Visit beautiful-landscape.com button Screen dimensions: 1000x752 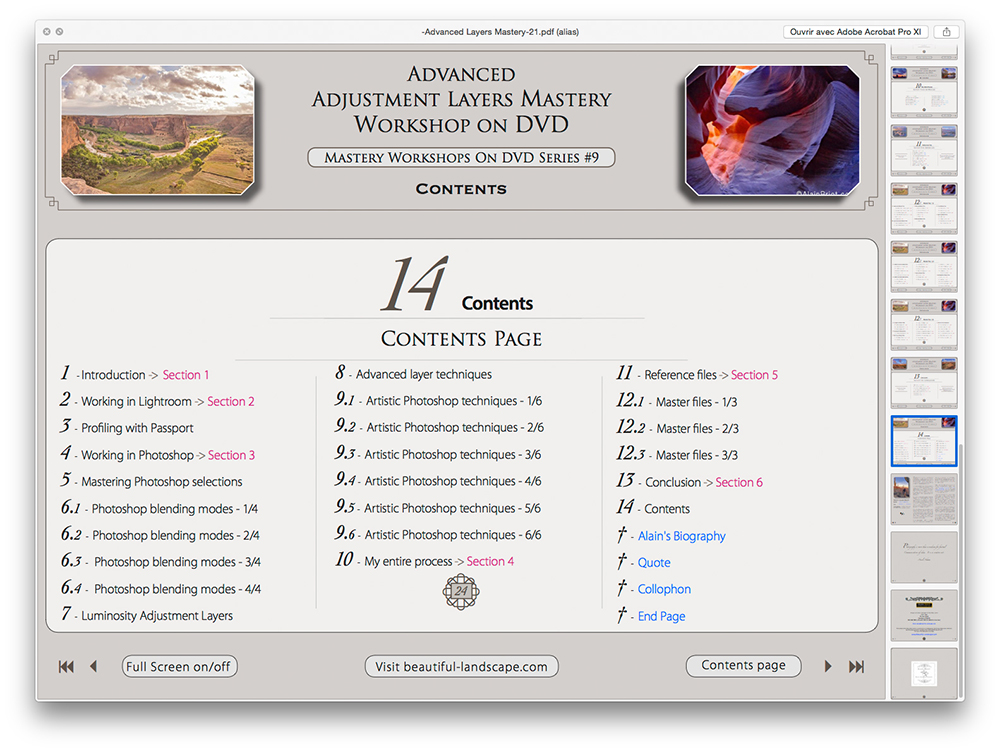click(461, 667)
